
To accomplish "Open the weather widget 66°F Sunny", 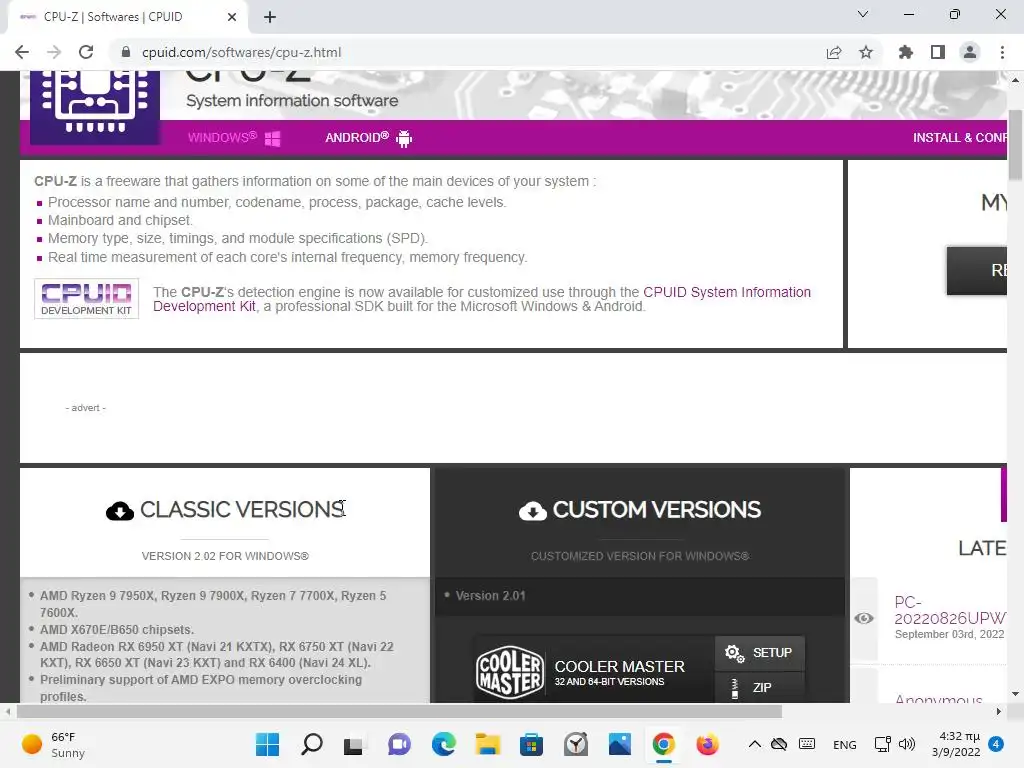I will [54, 744].
